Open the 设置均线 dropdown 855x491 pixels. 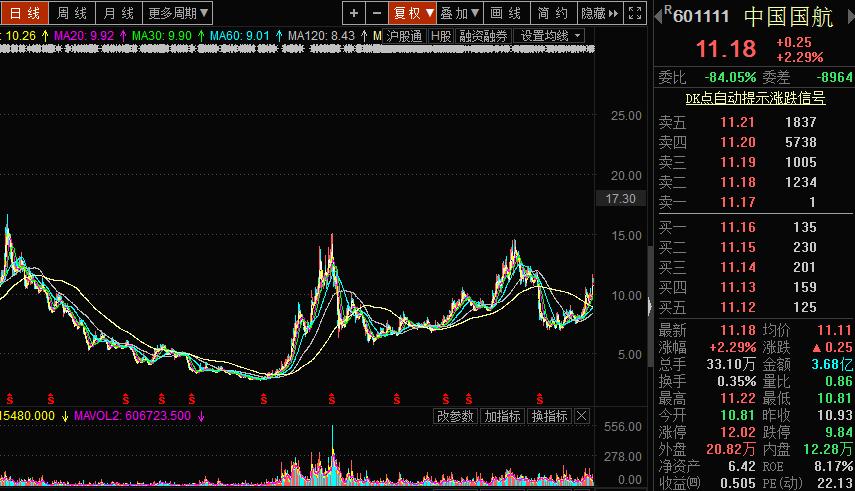550,36
